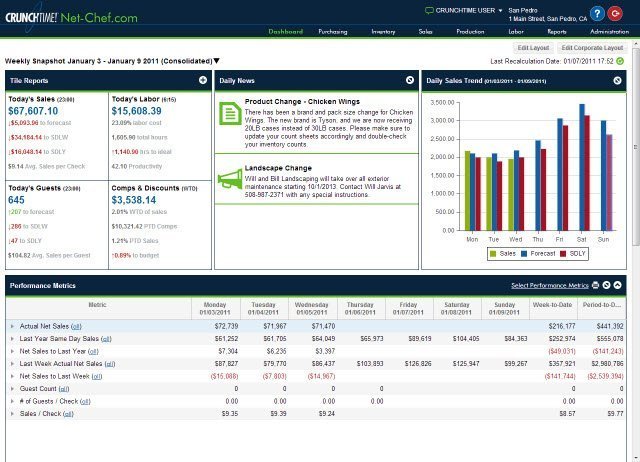The image size is (640, 462).
Task: Print the Performance Metrics table
Action: pos(596,285)
